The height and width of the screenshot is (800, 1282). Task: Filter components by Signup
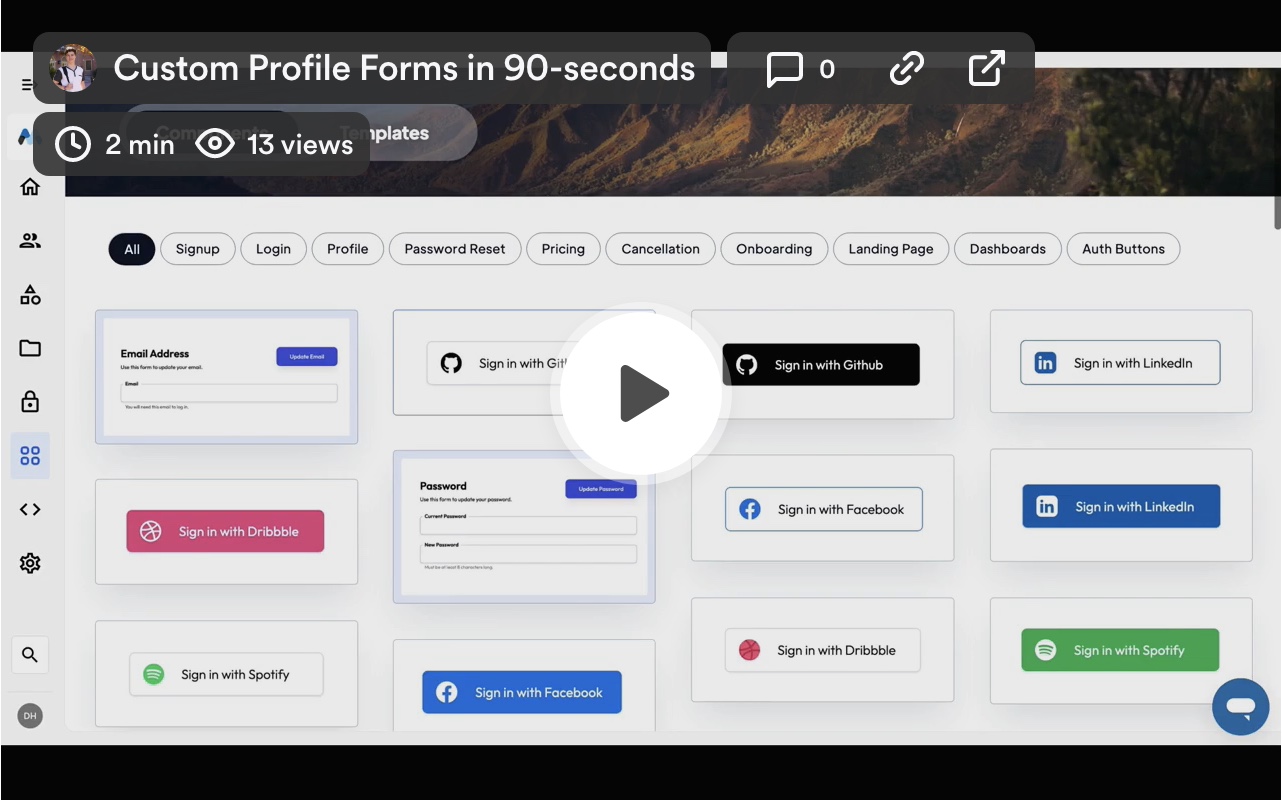(x=198, y=249)
